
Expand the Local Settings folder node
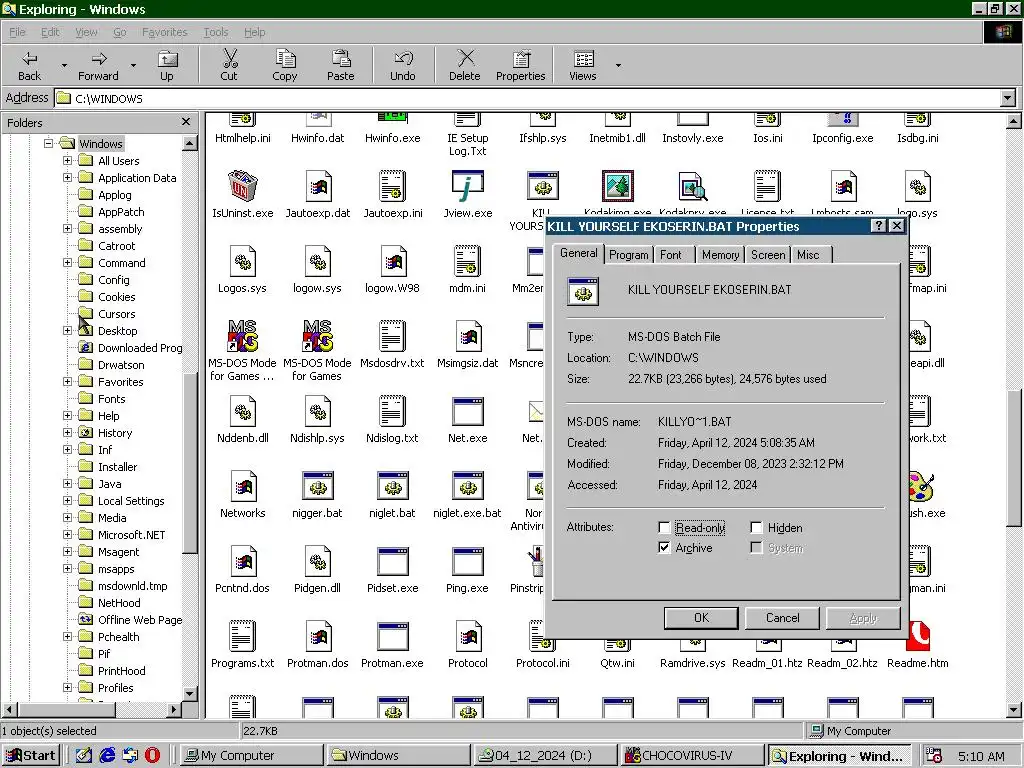click(x=67, y=501)
